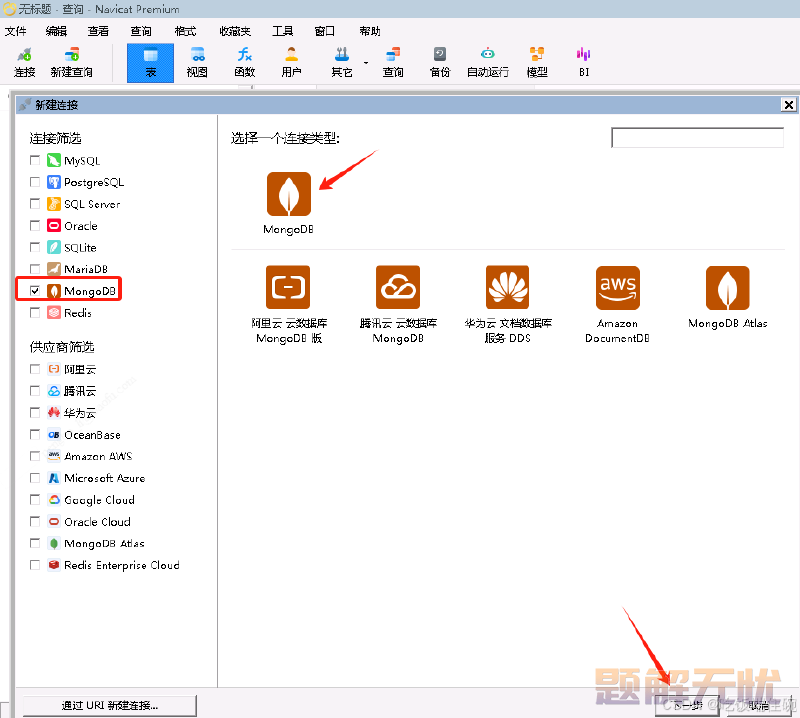Click the 下一步 (Next) button

coord(687,706)
